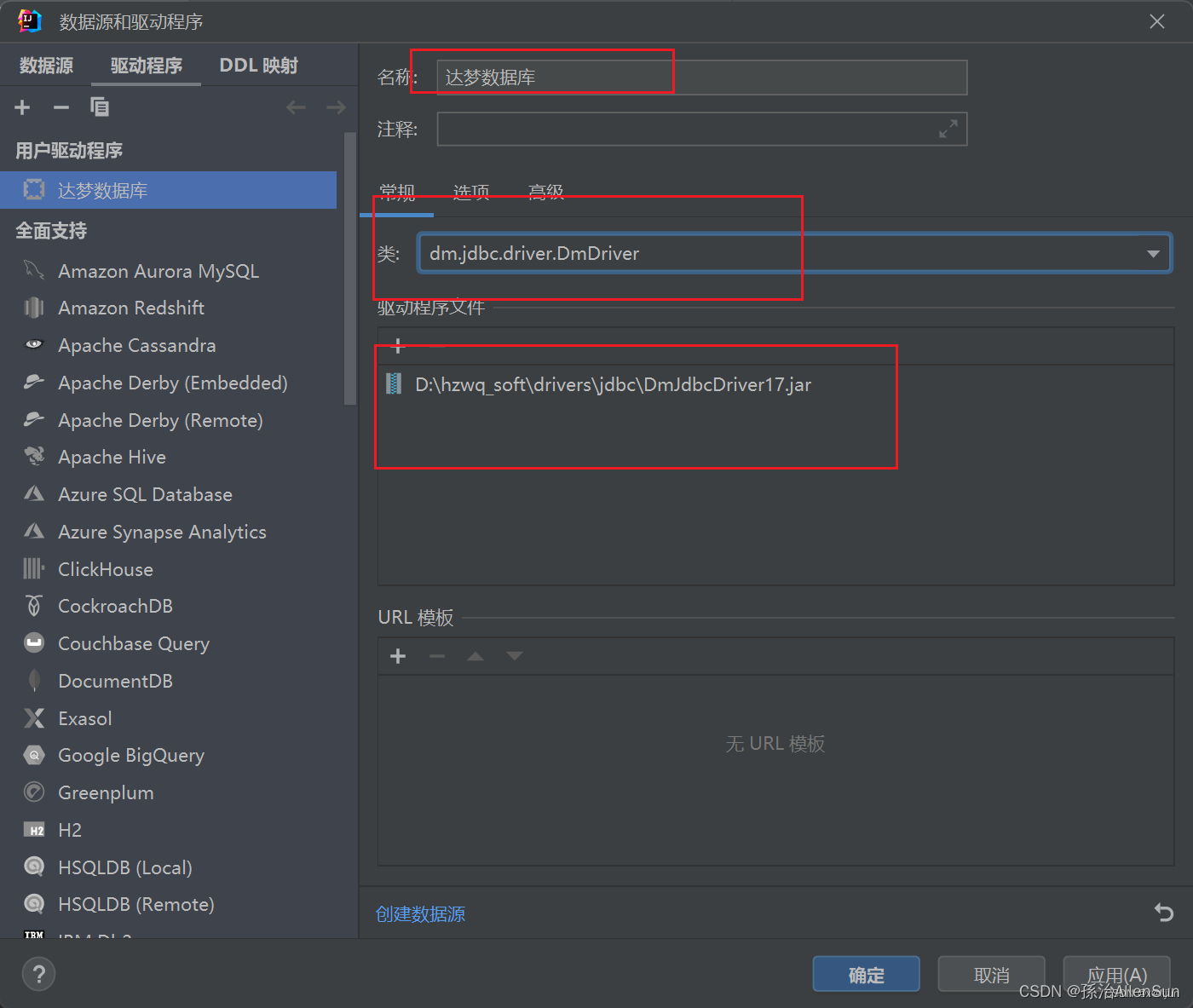Click 创建数据源 link

(x=421, y=913)
